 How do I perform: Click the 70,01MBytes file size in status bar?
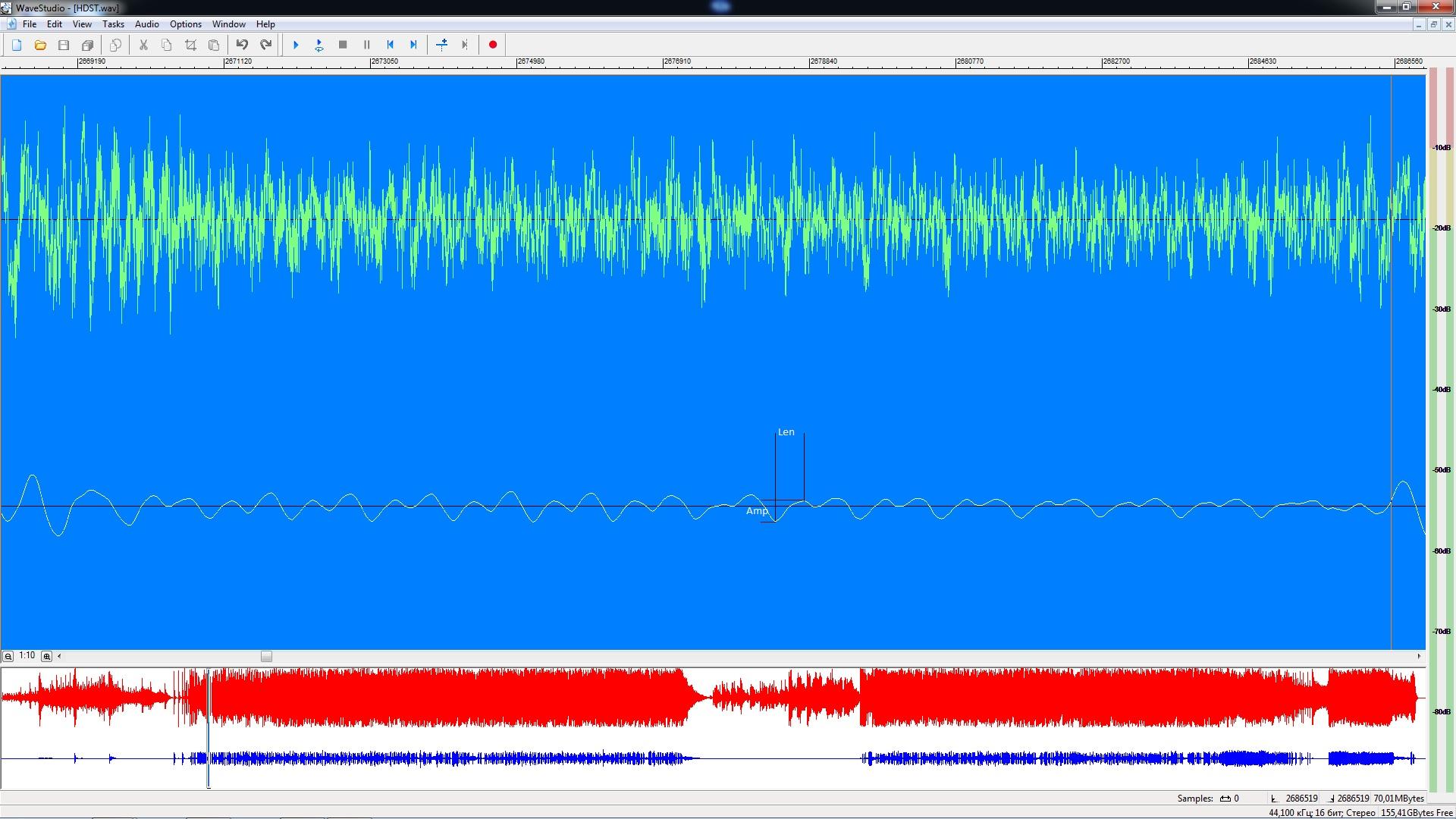point(1398,799)
